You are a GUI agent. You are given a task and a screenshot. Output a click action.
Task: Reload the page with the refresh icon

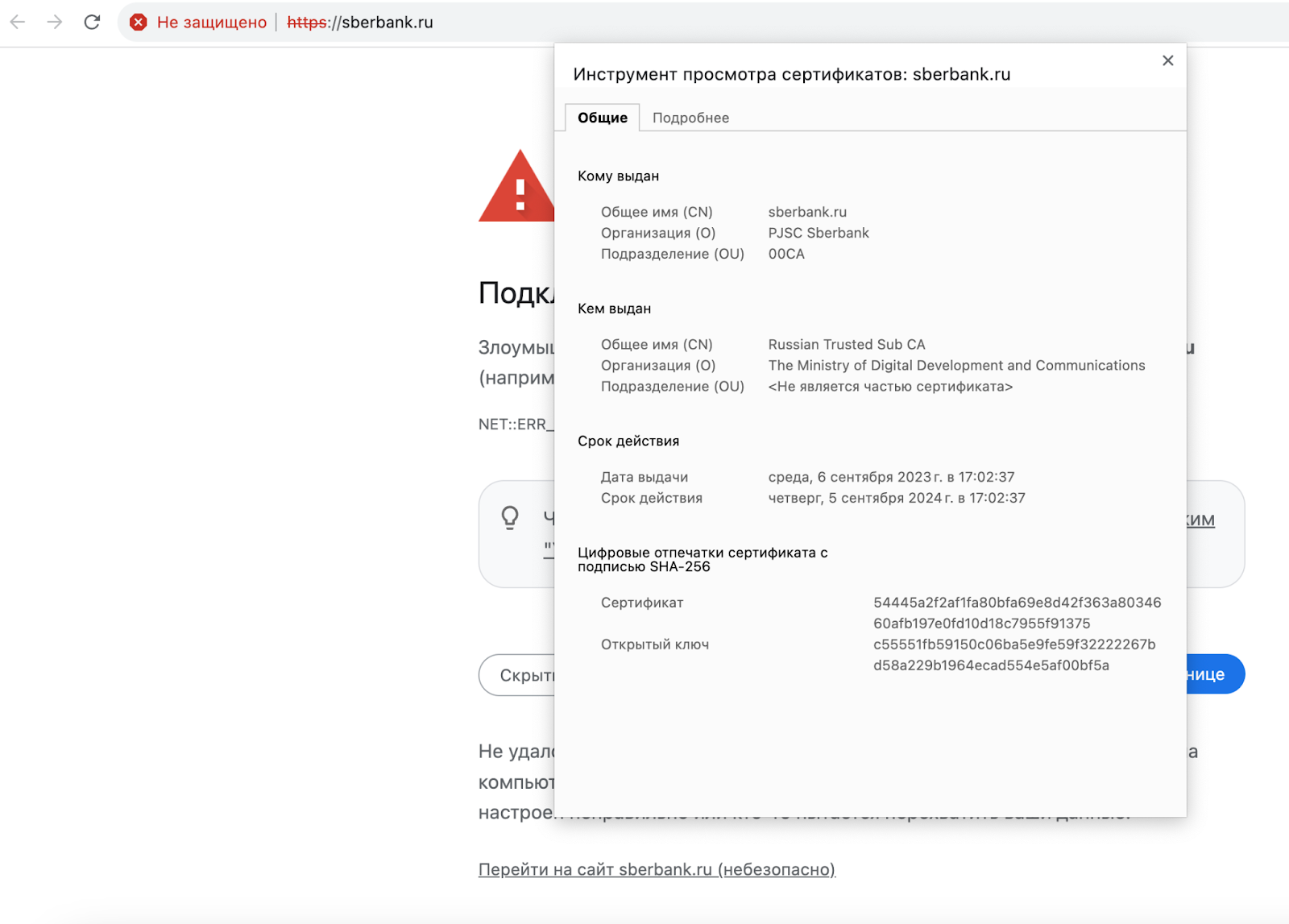(92, 23)
